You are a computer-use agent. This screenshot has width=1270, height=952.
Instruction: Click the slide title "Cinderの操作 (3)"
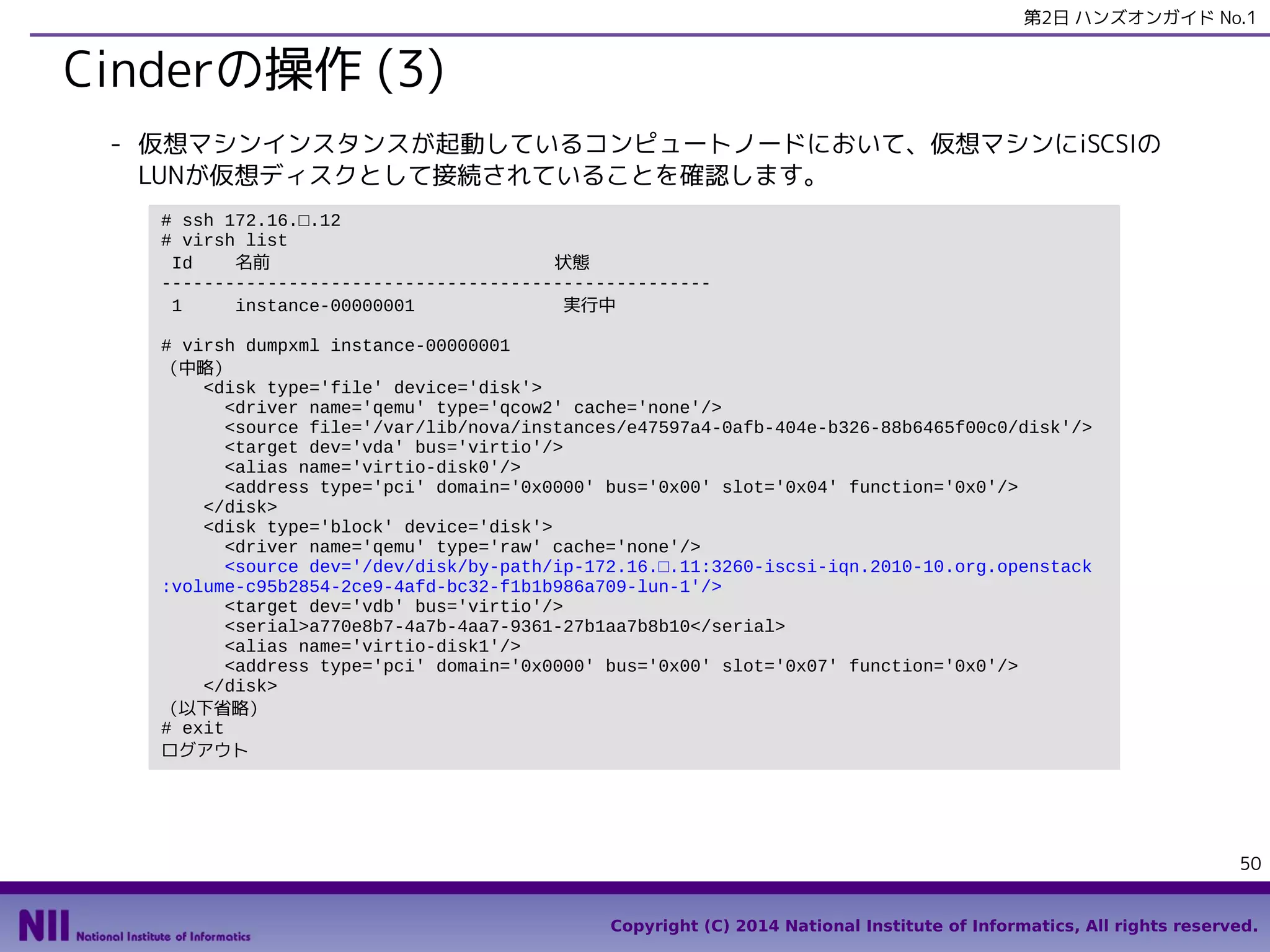pyautogui.click(x=254, y=71)
